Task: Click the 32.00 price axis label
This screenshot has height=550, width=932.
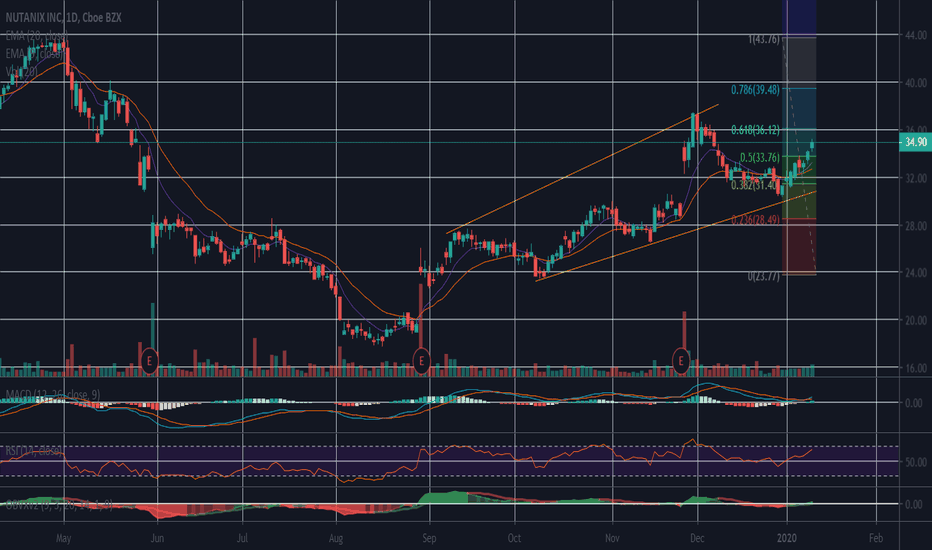Action: pos(916,178)
